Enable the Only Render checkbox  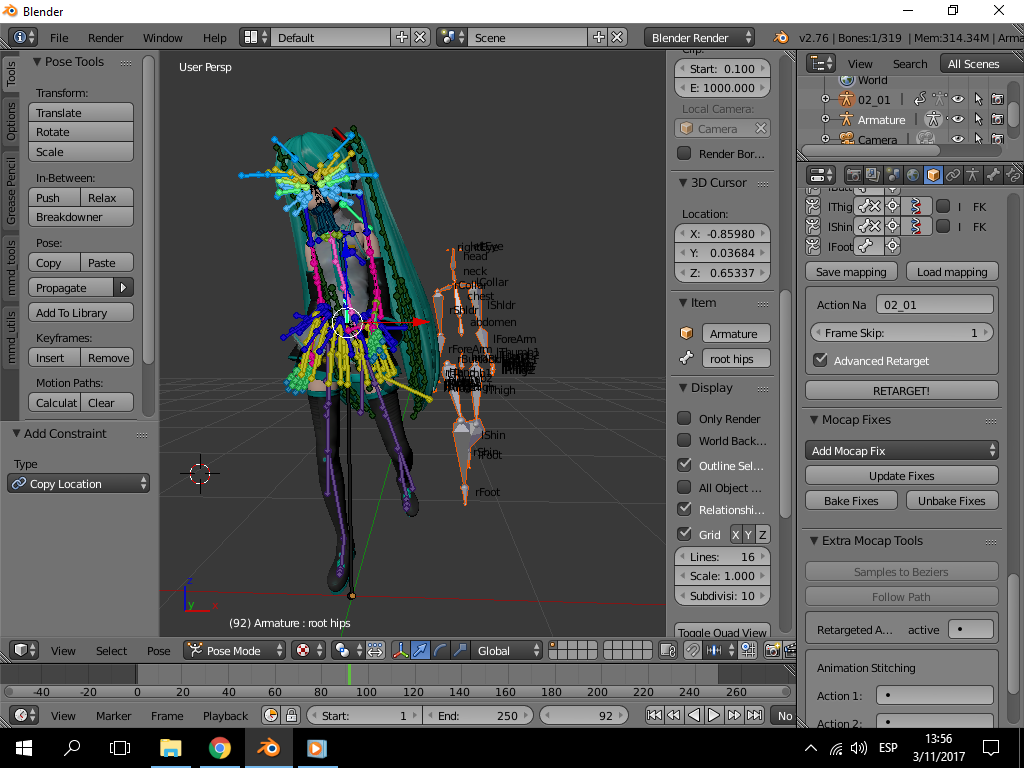pyautogui.click(x=684, y=418)
